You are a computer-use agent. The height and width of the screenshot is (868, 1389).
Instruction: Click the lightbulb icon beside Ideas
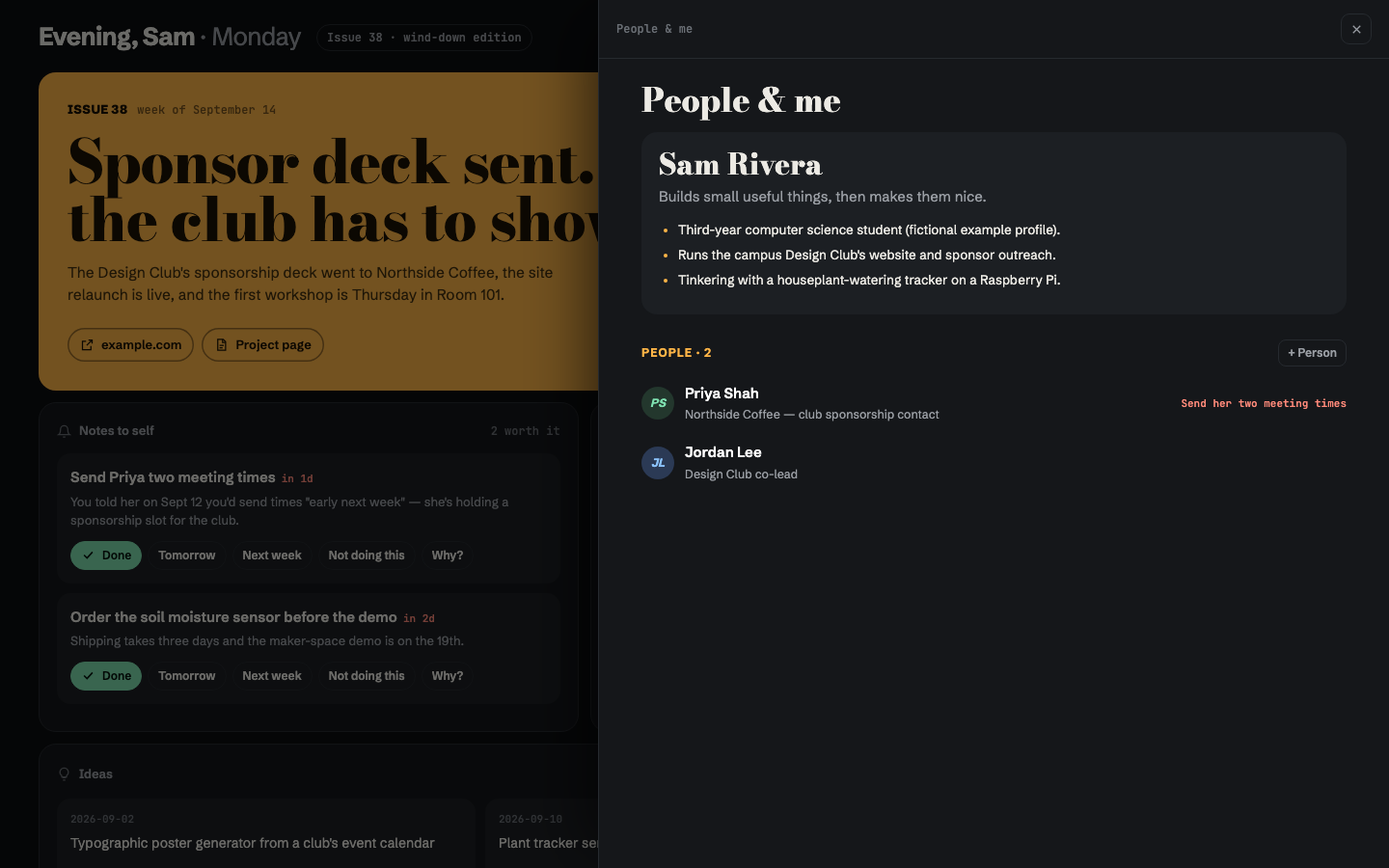click(x=64, y=774)
